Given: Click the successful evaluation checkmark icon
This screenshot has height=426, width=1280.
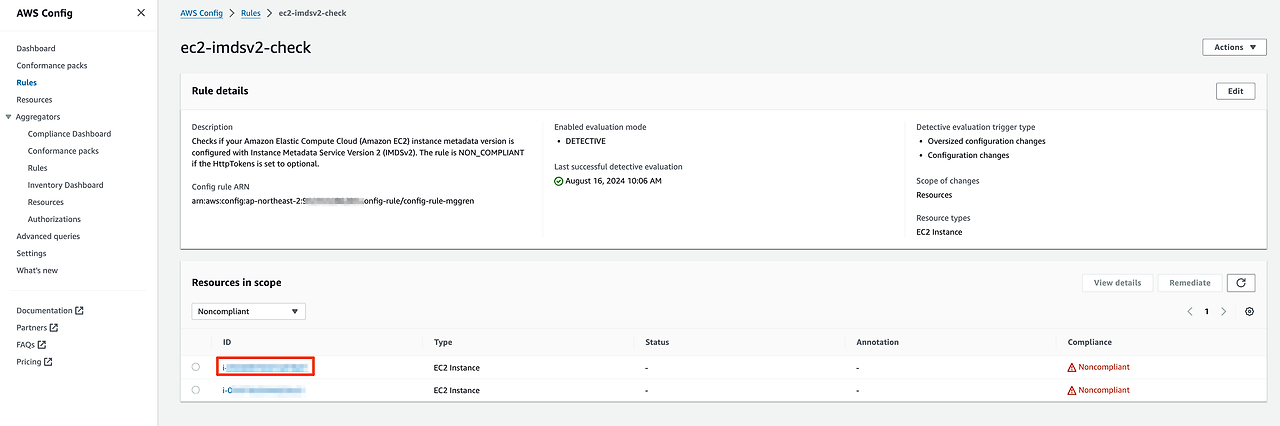Looking at the screenshot, I should (x=559, y=181).
